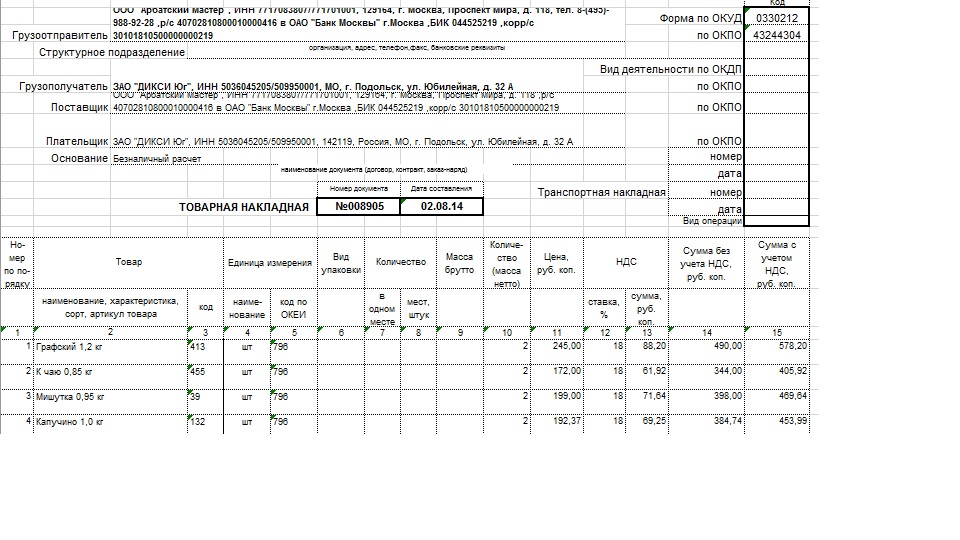
Task: Click the код по ОКЕИ subheader
Action: [x=293, y=308]
